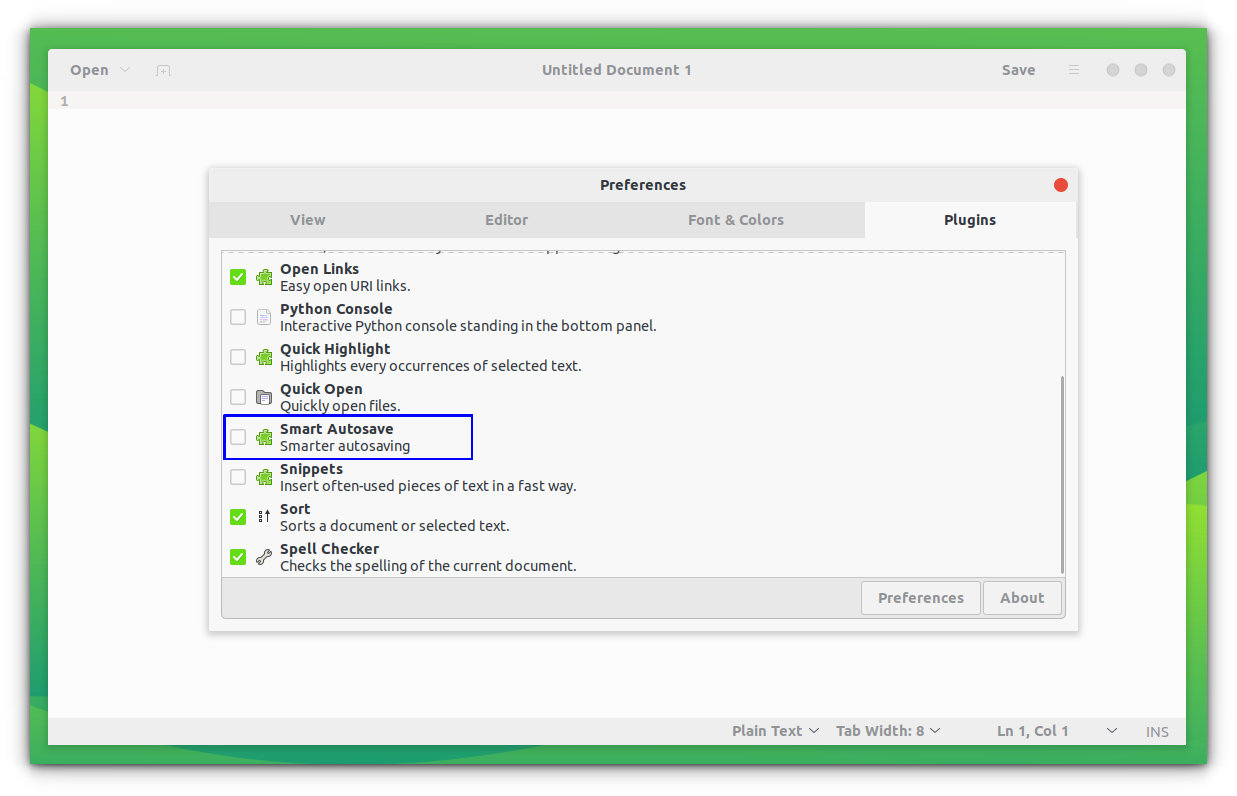Screen dimensions: 1237x796
Task: Click the Sort plugin icon
Action: [263, 517]
